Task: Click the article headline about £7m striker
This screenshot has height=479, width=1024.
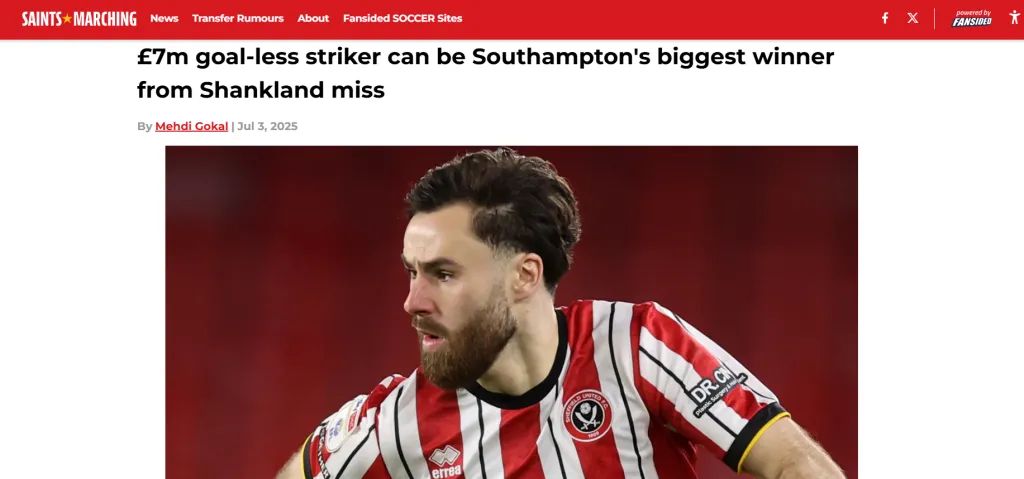Action: coord(485,73)
